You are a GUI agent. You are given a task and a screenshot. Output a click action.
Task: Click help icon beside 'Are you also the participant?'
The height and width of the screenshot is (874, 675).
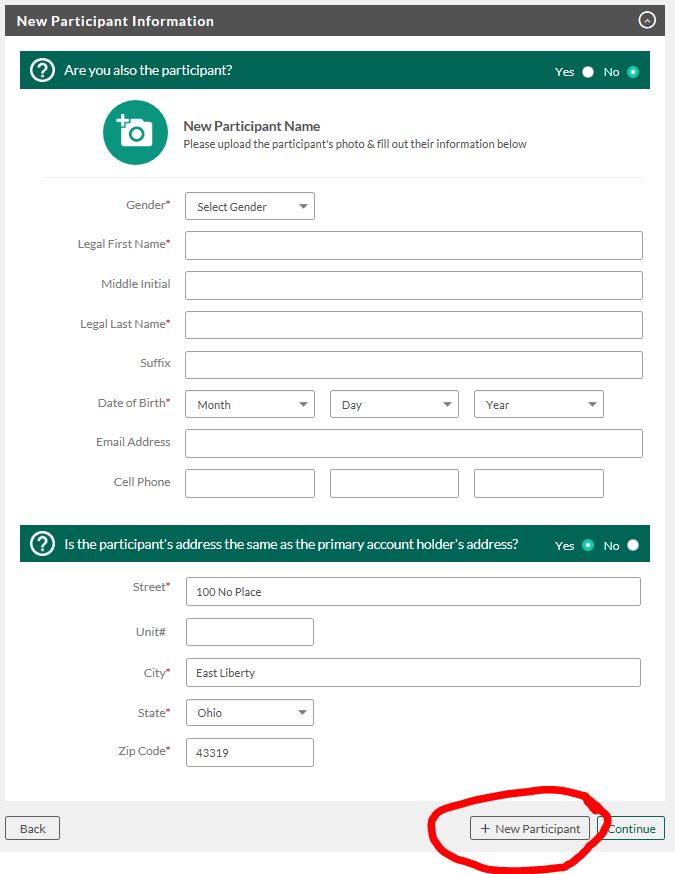[42, 70]
